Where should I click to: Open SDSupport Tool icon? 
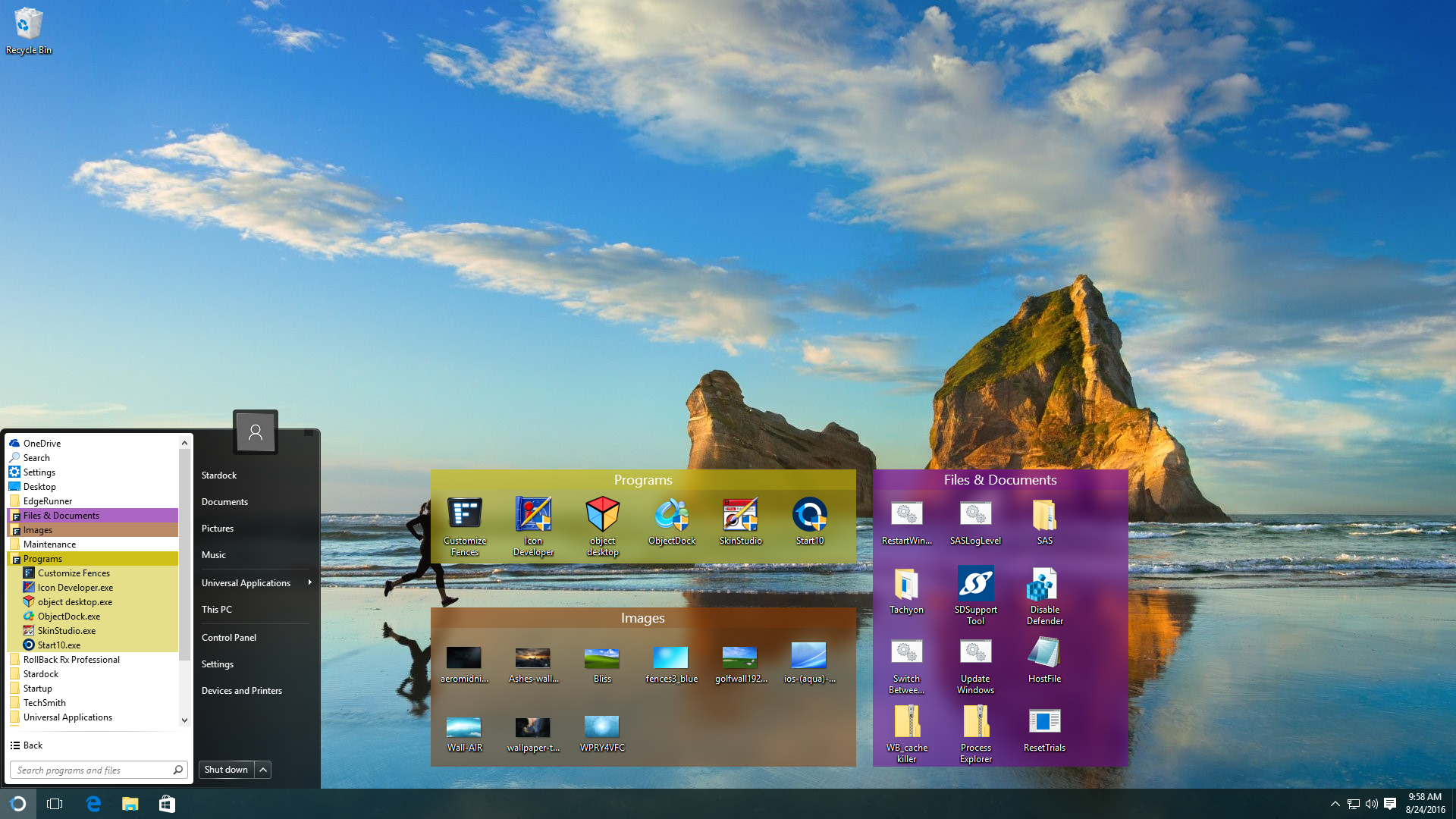[975, 584]
